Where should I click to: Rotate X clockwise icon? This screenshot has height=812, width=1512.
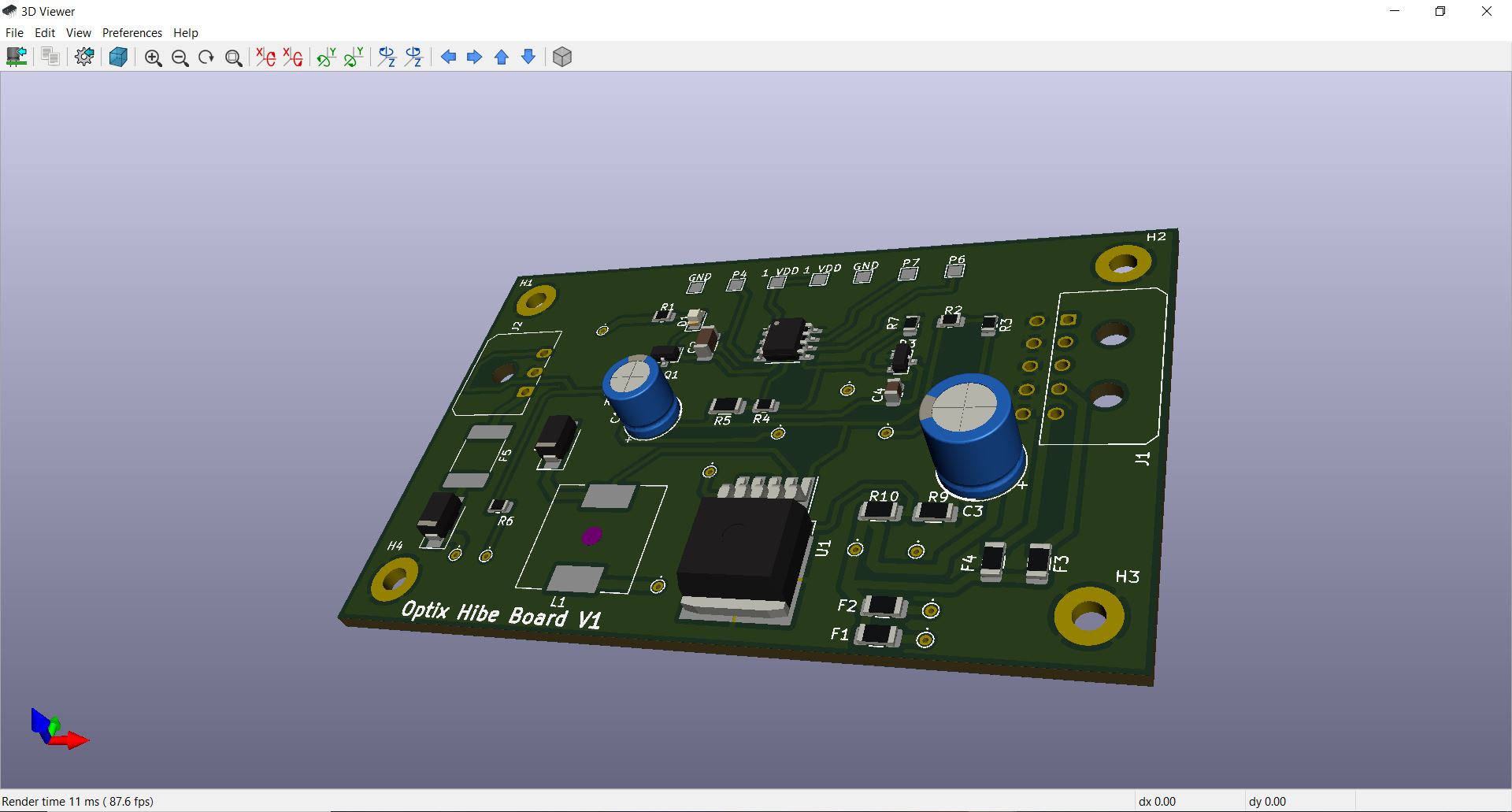point(265,57)
